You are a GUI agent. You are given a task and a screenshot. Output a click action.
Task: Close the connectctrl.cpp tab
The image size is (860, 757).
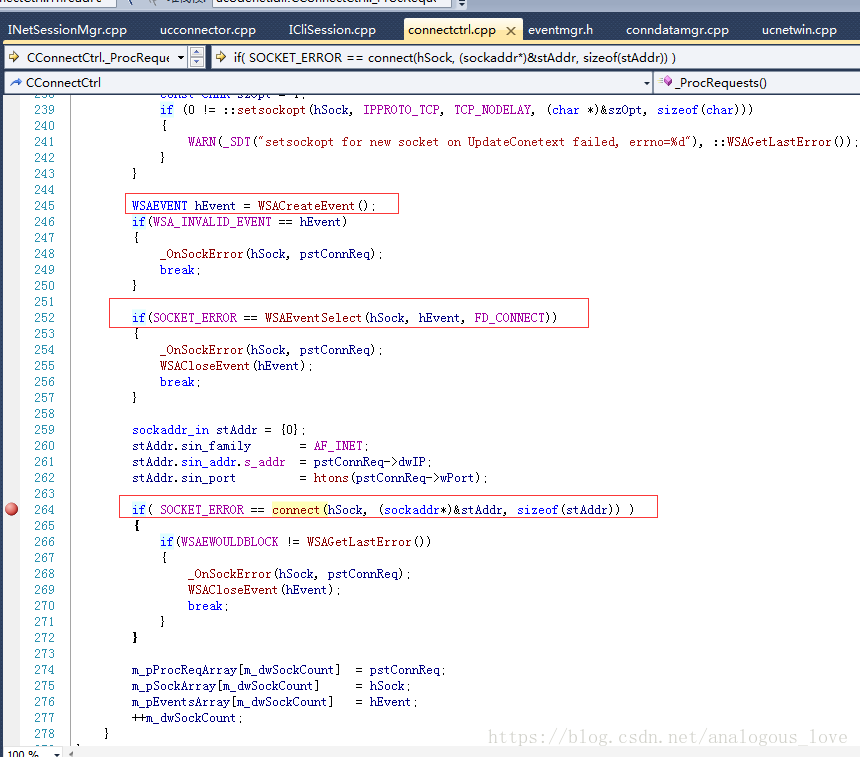pyautogui.click(x=511, y=31)
